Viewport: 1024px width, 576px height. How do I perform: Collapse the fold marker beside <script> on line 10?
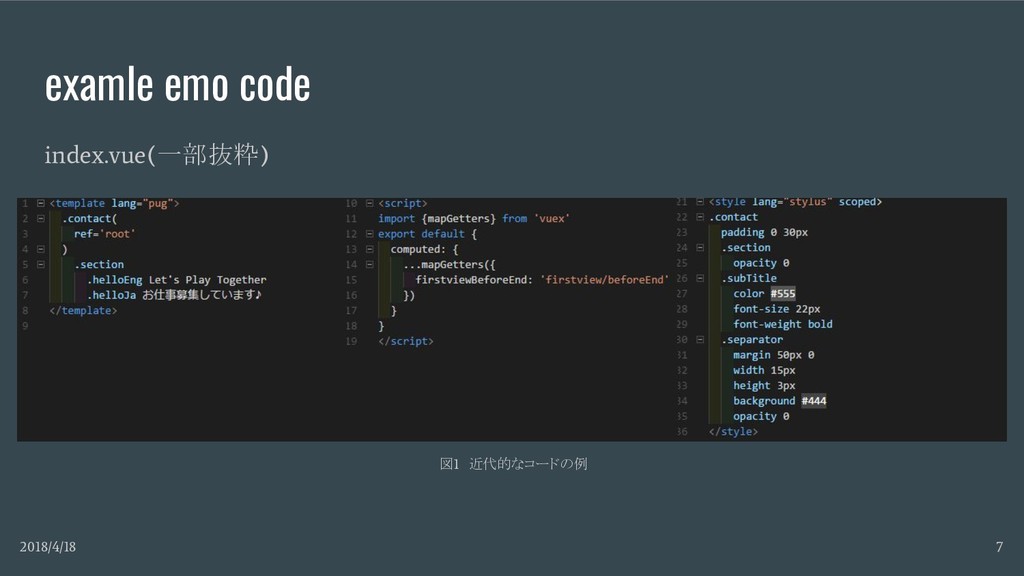pos(370,203)
